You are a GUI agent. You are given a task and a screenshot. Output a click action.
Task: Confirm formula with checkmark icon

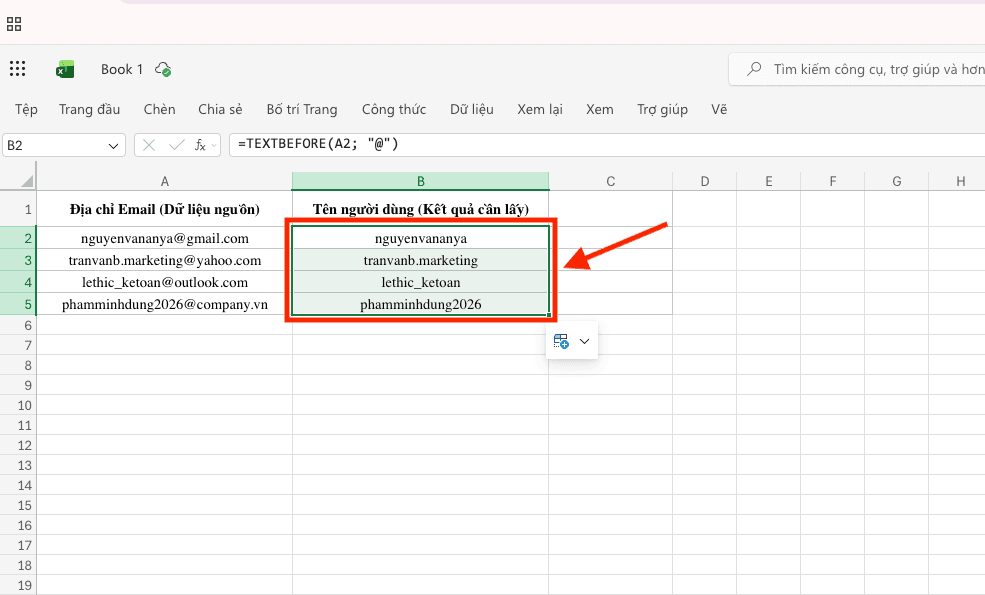(x=177, y=145)
